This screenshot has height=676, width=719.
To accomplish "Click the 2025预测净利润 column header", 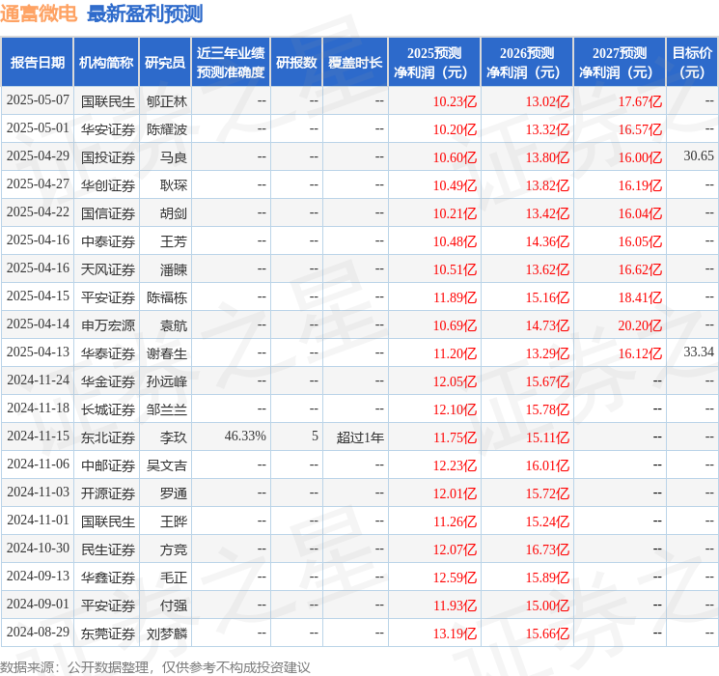I will (x=434, y=62).
